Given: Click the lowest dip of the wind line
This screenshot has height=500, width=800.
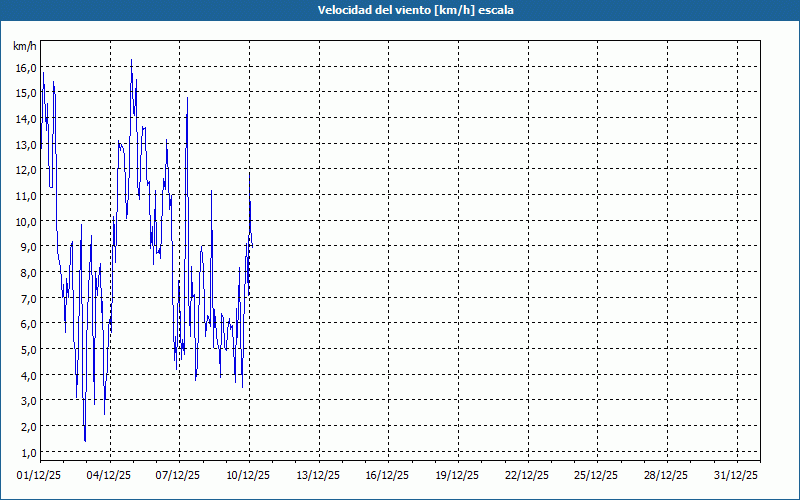Looking at the screenshot, I should coord(85,439).
